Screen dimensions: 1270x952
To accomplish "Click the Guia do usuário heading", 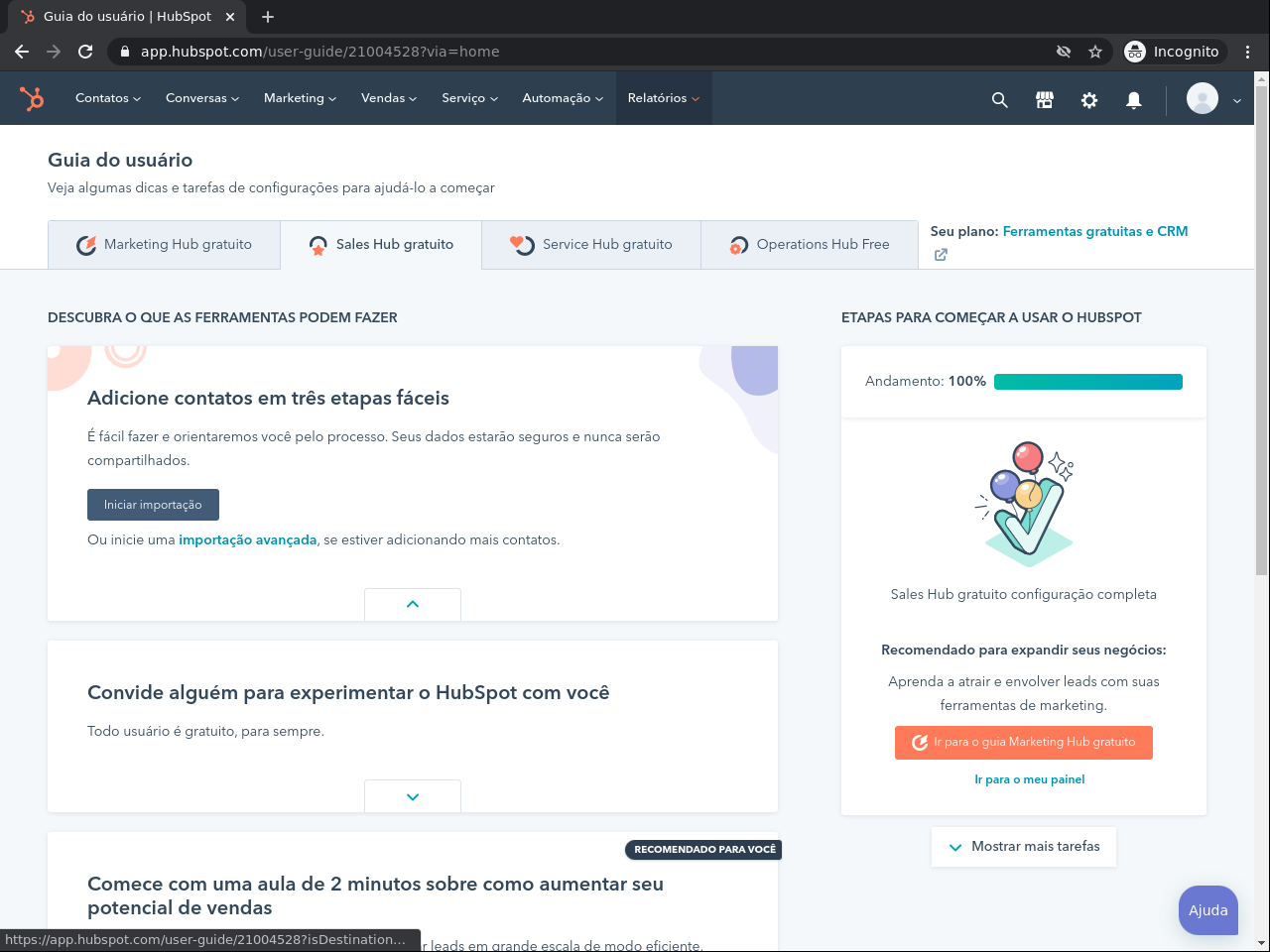I will pos(120,160).
